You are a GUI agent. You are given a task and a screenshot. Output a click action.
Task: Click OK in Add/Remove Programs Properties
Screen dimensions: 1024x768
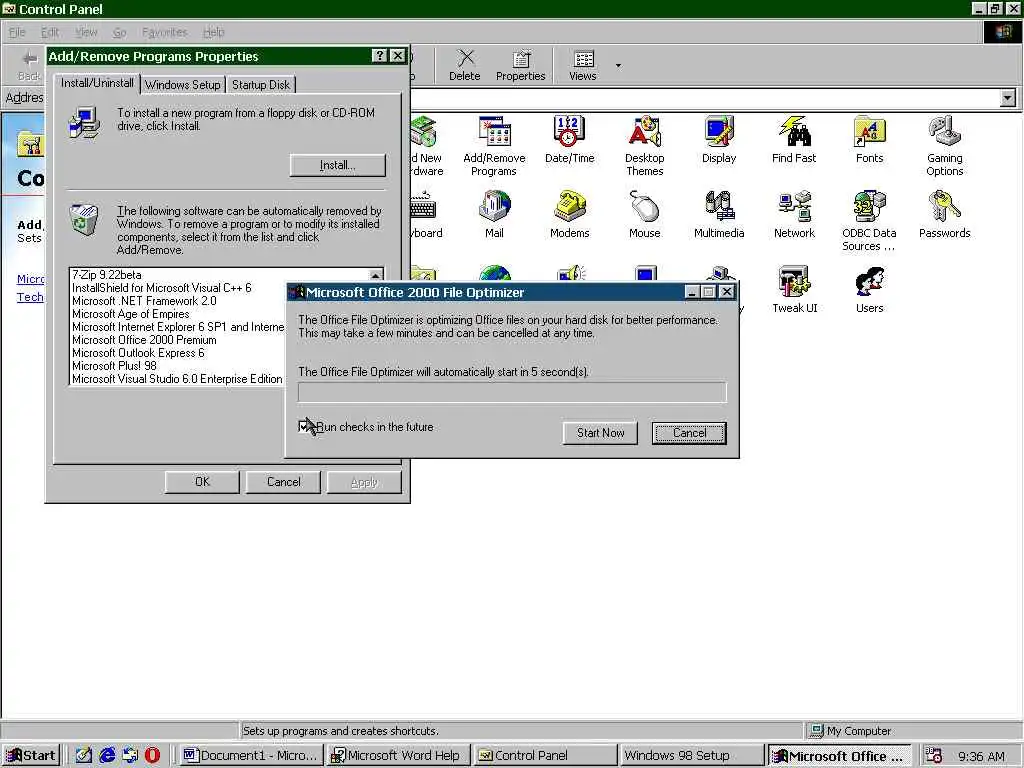pos(202,482)
